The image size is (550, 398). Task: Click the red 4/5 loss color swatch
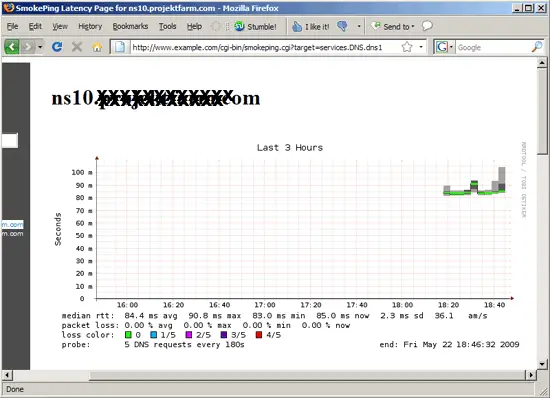pos(259,335)
